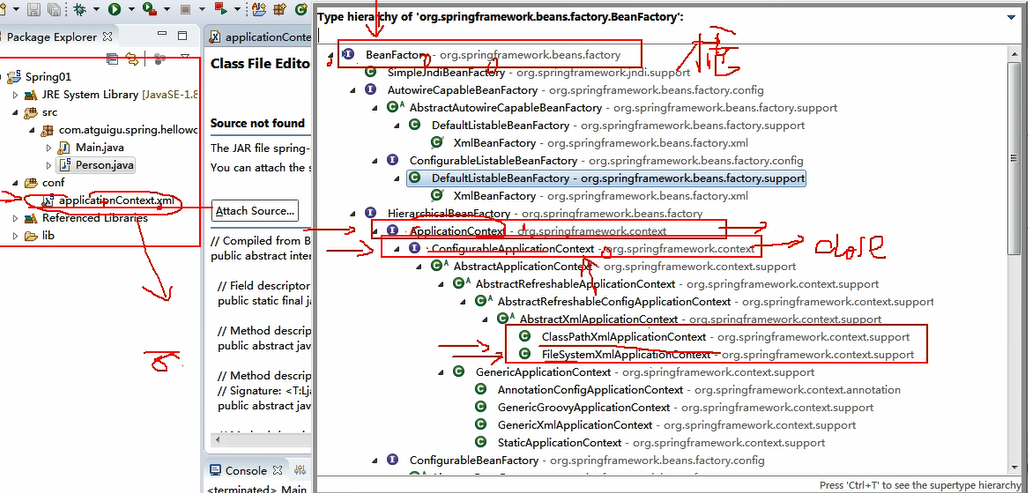Click the HierarchicalBeanFactory interface icon

click(371, 213)
